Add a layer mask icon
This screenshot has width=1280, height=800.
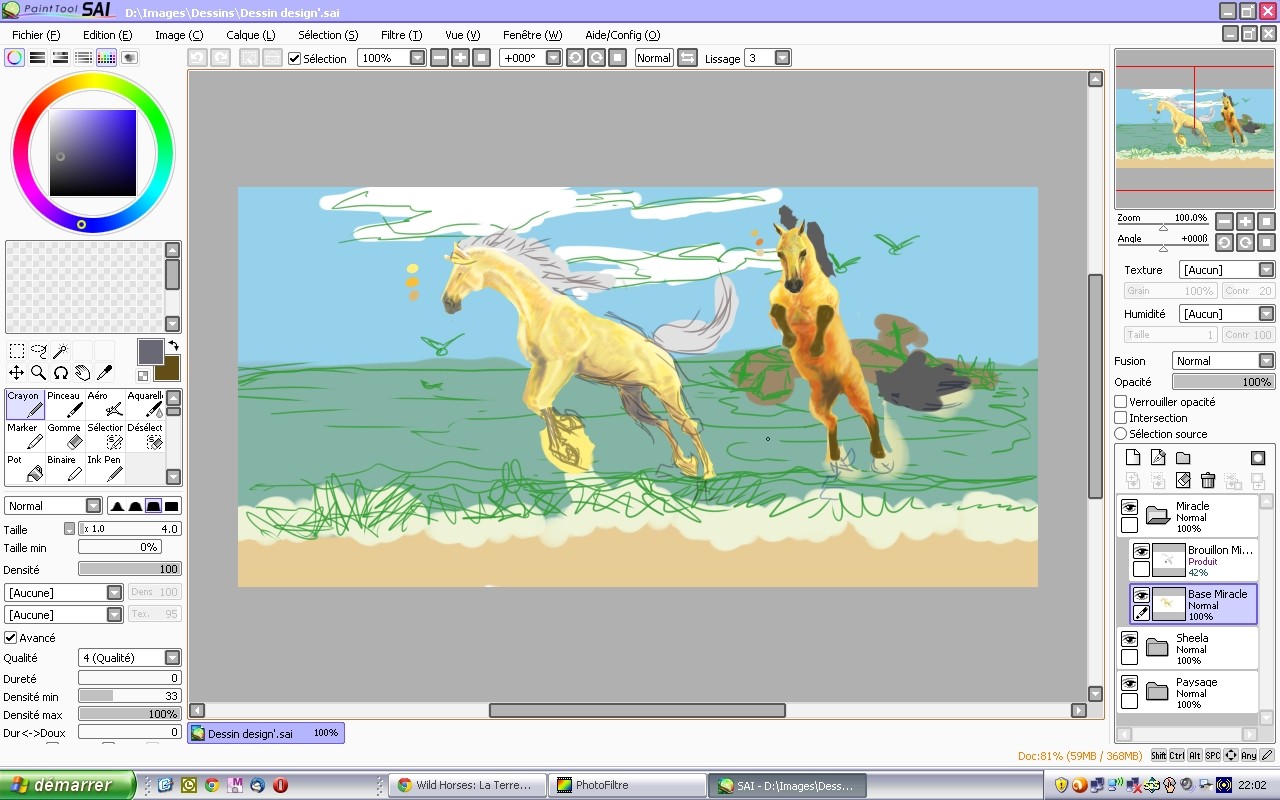point(1258,458)
